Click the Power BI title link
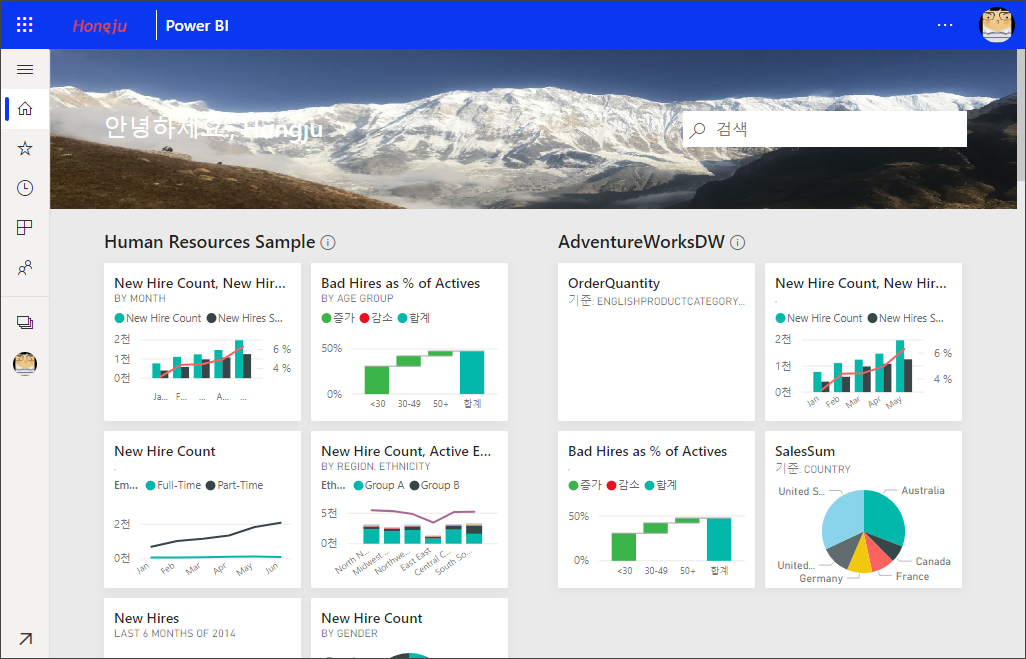This screenshot has width=1026, height=659. tap(197, 26)
